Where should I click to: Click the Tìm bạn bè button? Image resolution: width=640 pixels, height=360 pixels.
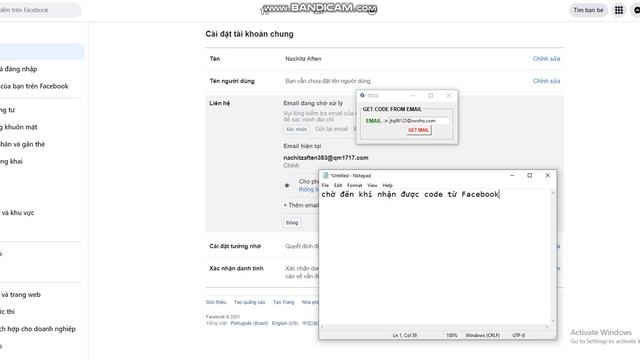(588, 10)
